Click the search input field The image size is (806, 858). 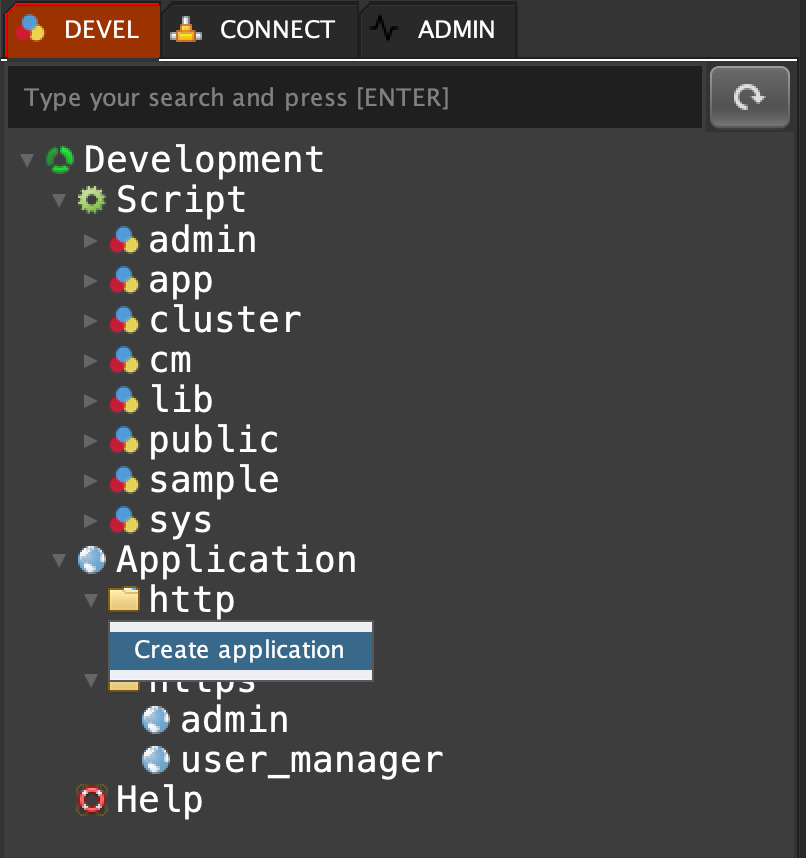pos(354,98)
